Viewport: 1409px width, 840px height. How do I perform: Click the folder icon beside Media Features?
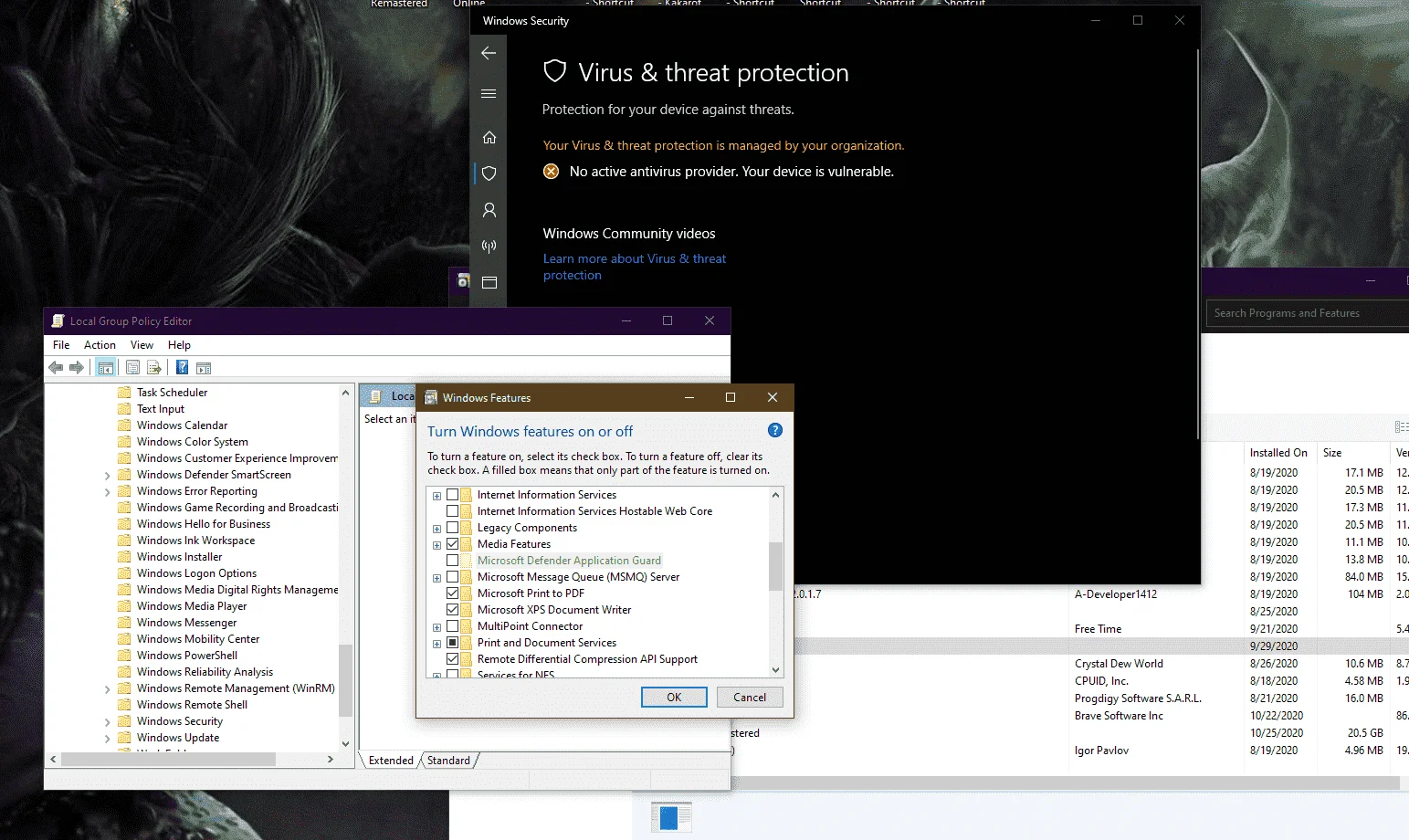tap(467, 544)
